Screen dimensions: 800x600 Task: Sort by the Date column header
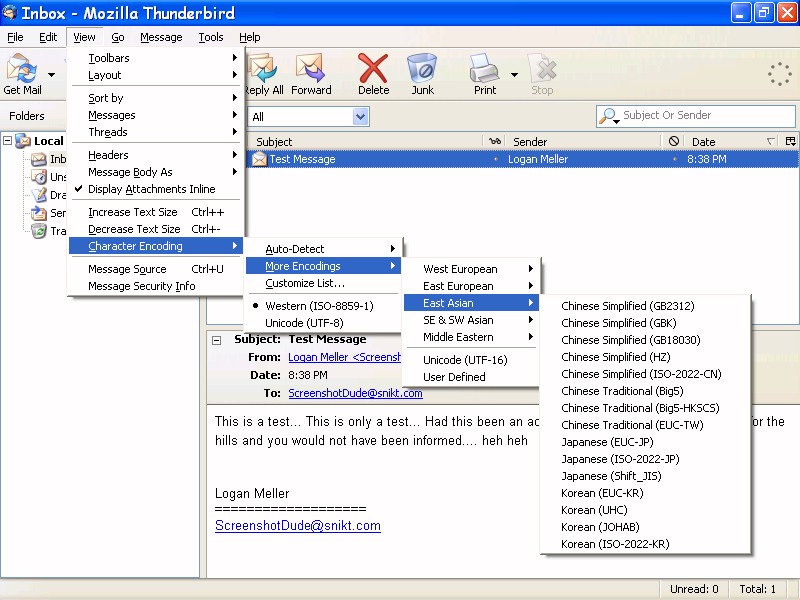tap(732, 141)
